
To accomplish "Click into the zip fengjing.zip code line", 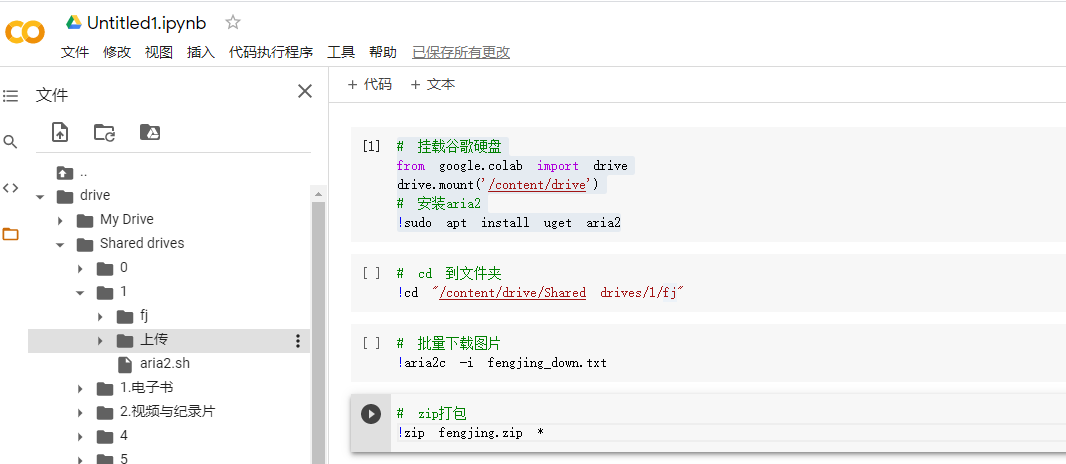I will coord(471,433).
